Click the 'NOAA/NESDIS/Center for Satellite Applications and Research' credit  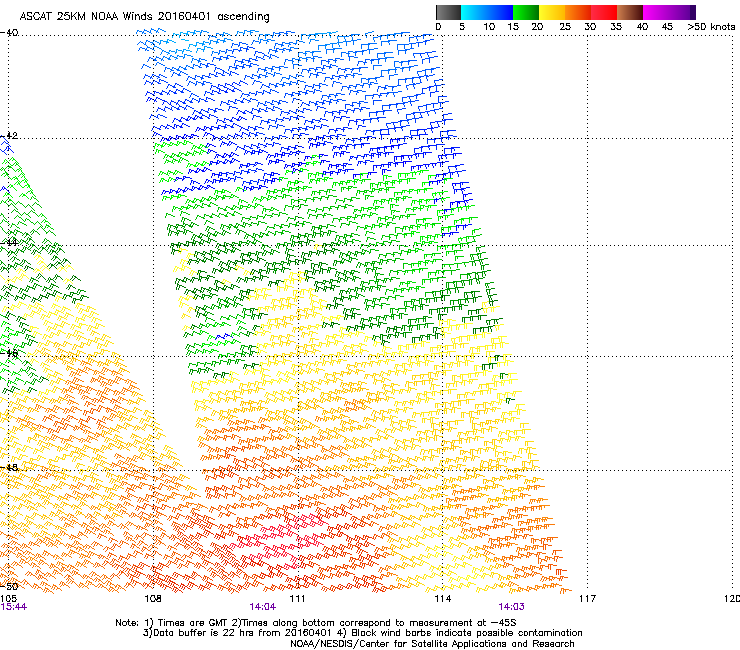432,644
